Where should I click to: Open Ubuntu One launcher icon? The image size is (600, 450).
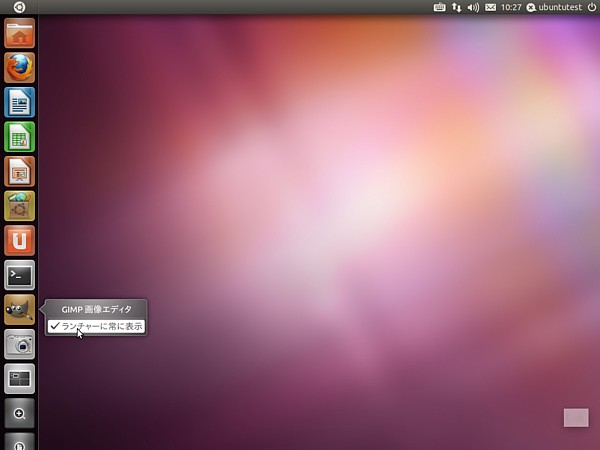(x=20, y=240)
